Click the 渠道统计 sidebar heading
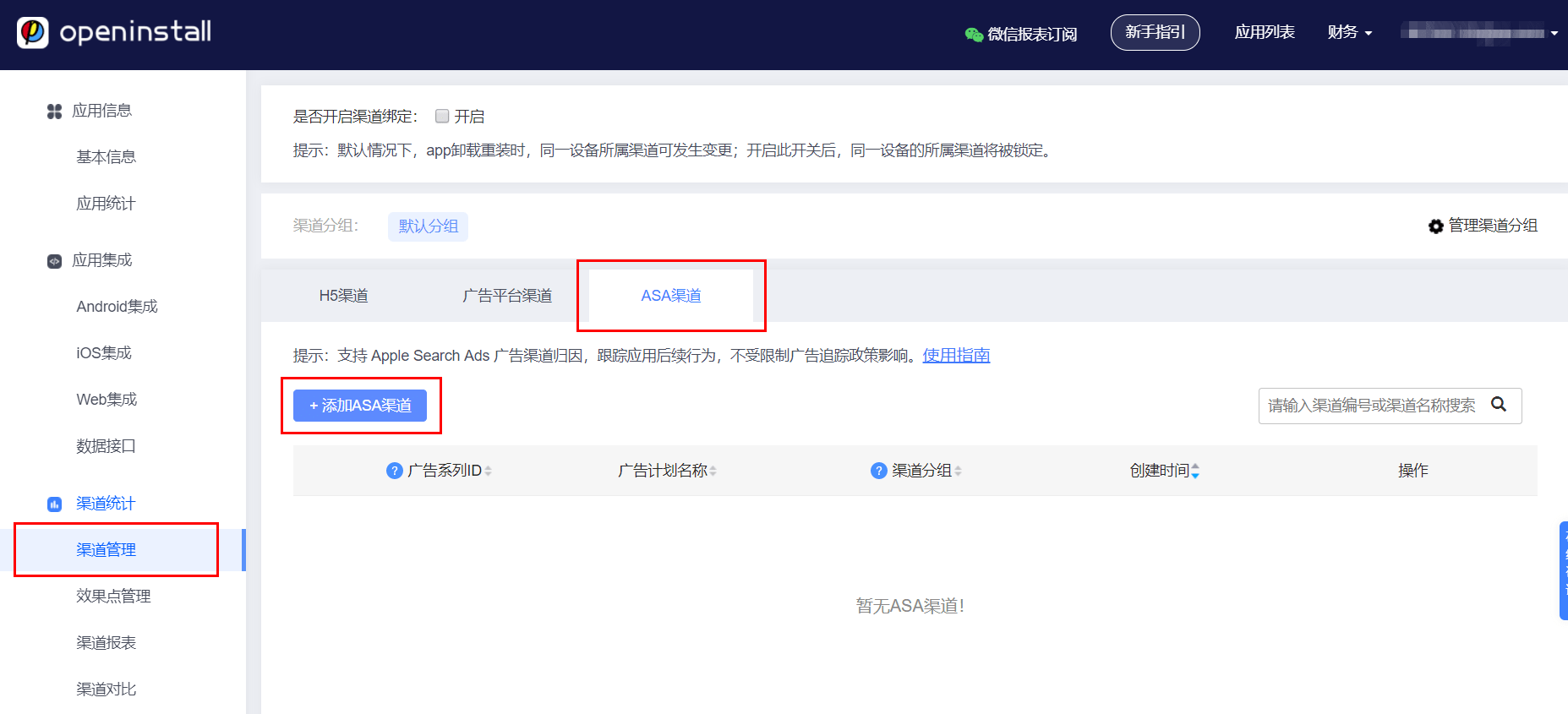 pyautogui.click(x=106, y=504)
